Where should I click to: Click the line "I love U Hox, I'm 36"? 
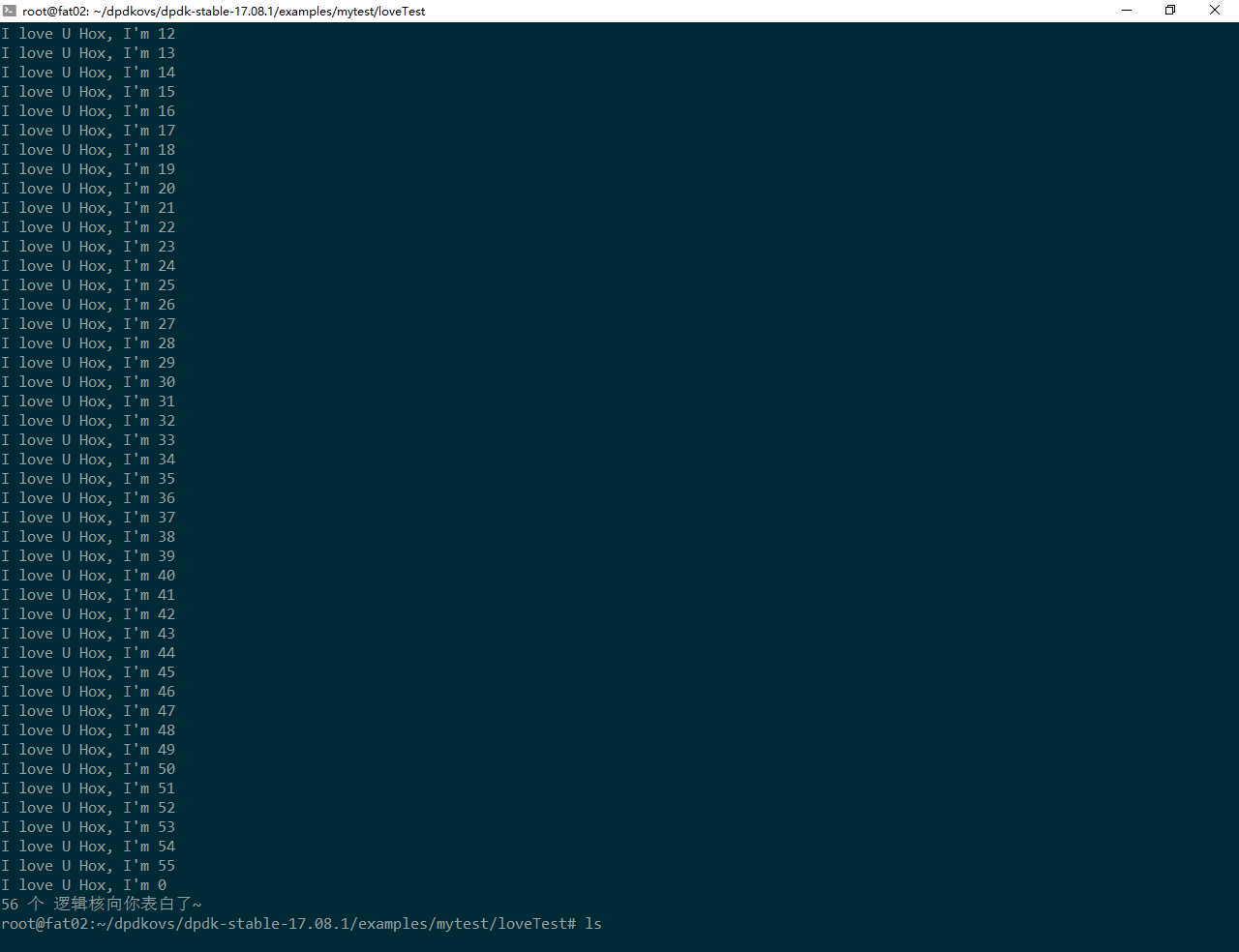tap(88, 498)
